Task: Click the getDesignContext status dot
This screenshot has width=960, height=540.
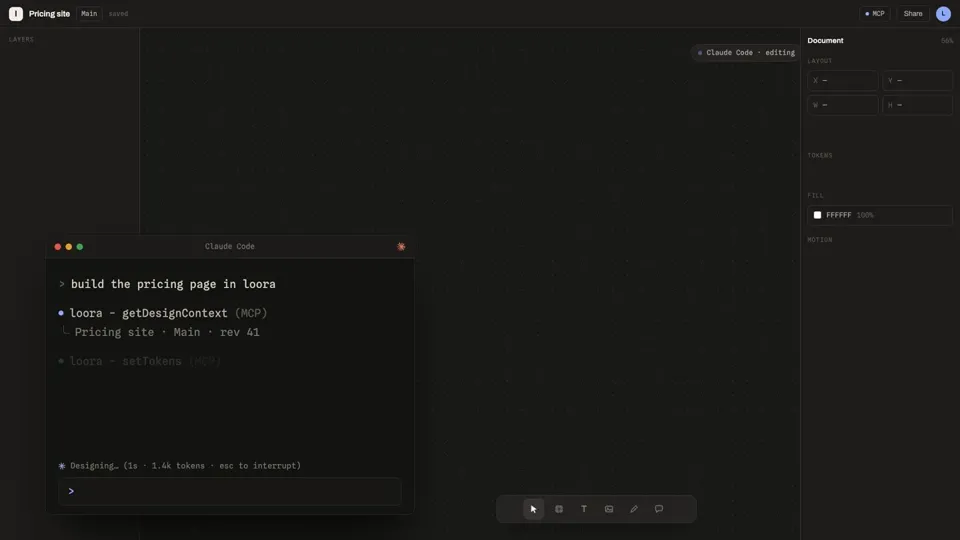Action: coord(61,313)
